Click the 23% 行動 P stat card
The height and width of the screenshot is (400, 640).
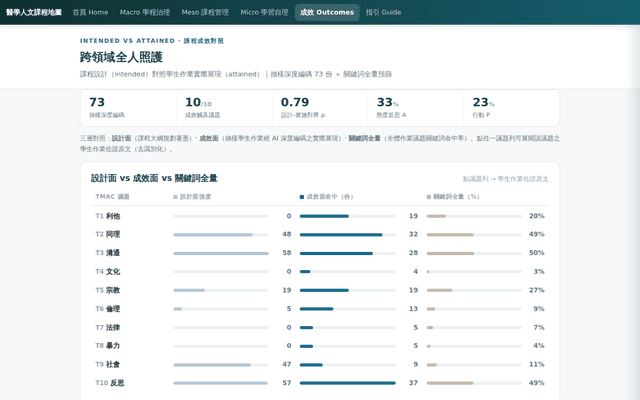click(x=511, y=108)
